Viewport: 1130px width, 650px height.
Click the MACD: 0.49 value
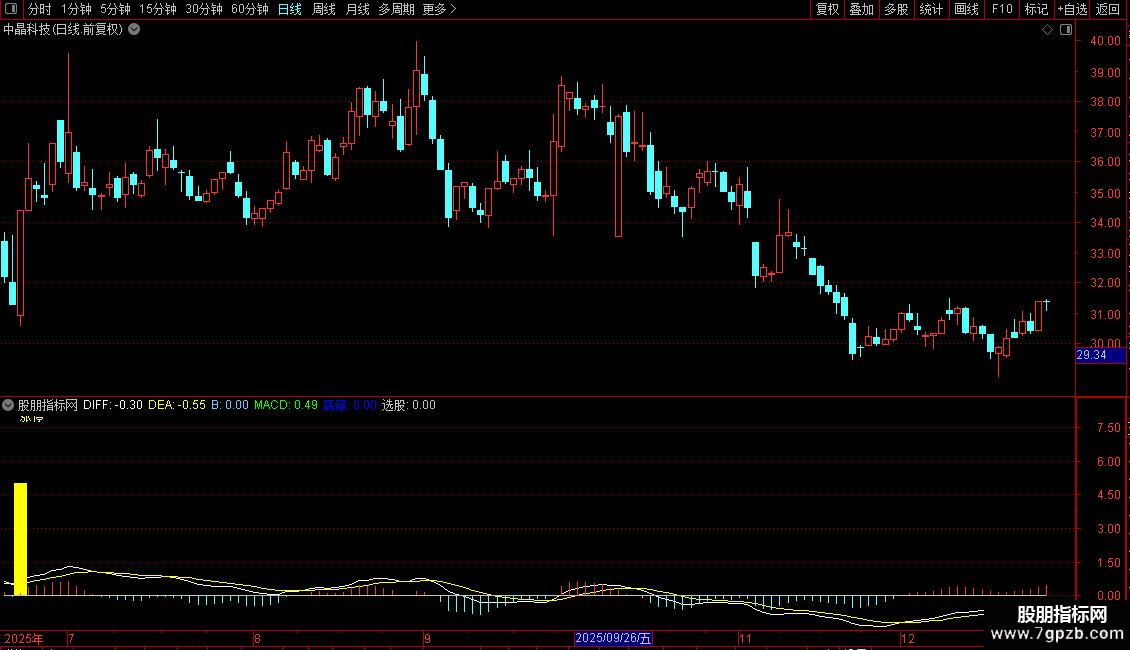[285, 405]
